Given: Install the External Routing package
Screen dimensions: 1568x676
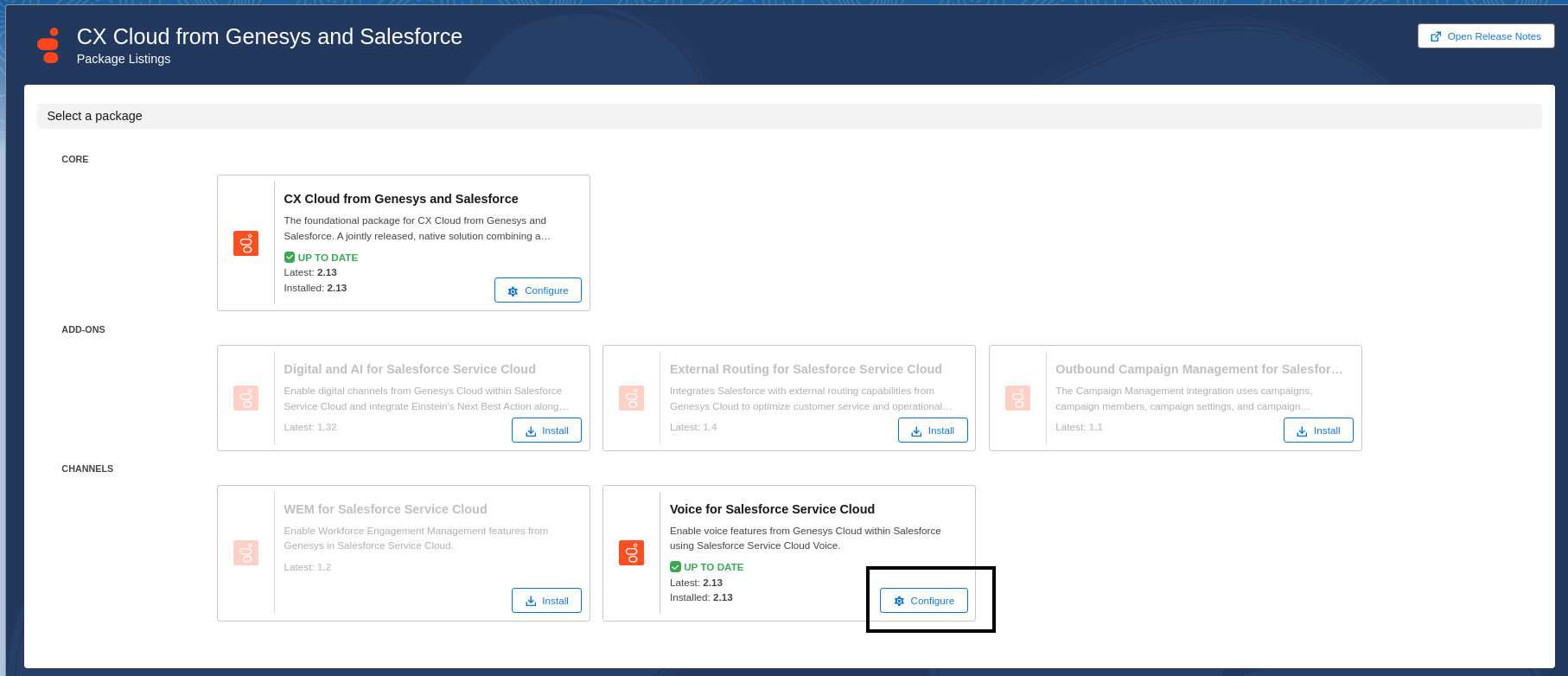Looking at the screenshot, I should point(933,430).
